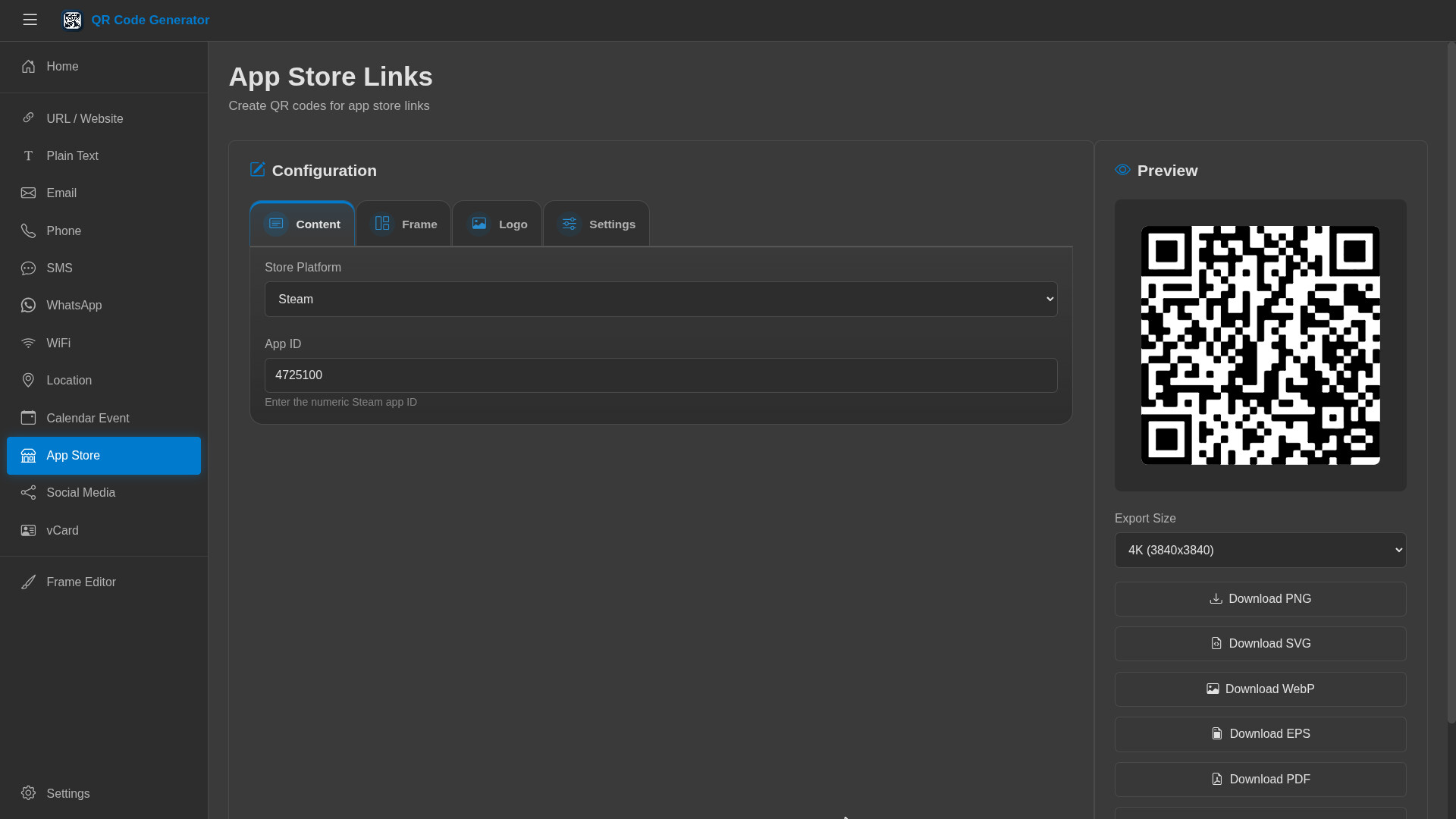Click the URL / Website link icon

(x=28, y=118)
